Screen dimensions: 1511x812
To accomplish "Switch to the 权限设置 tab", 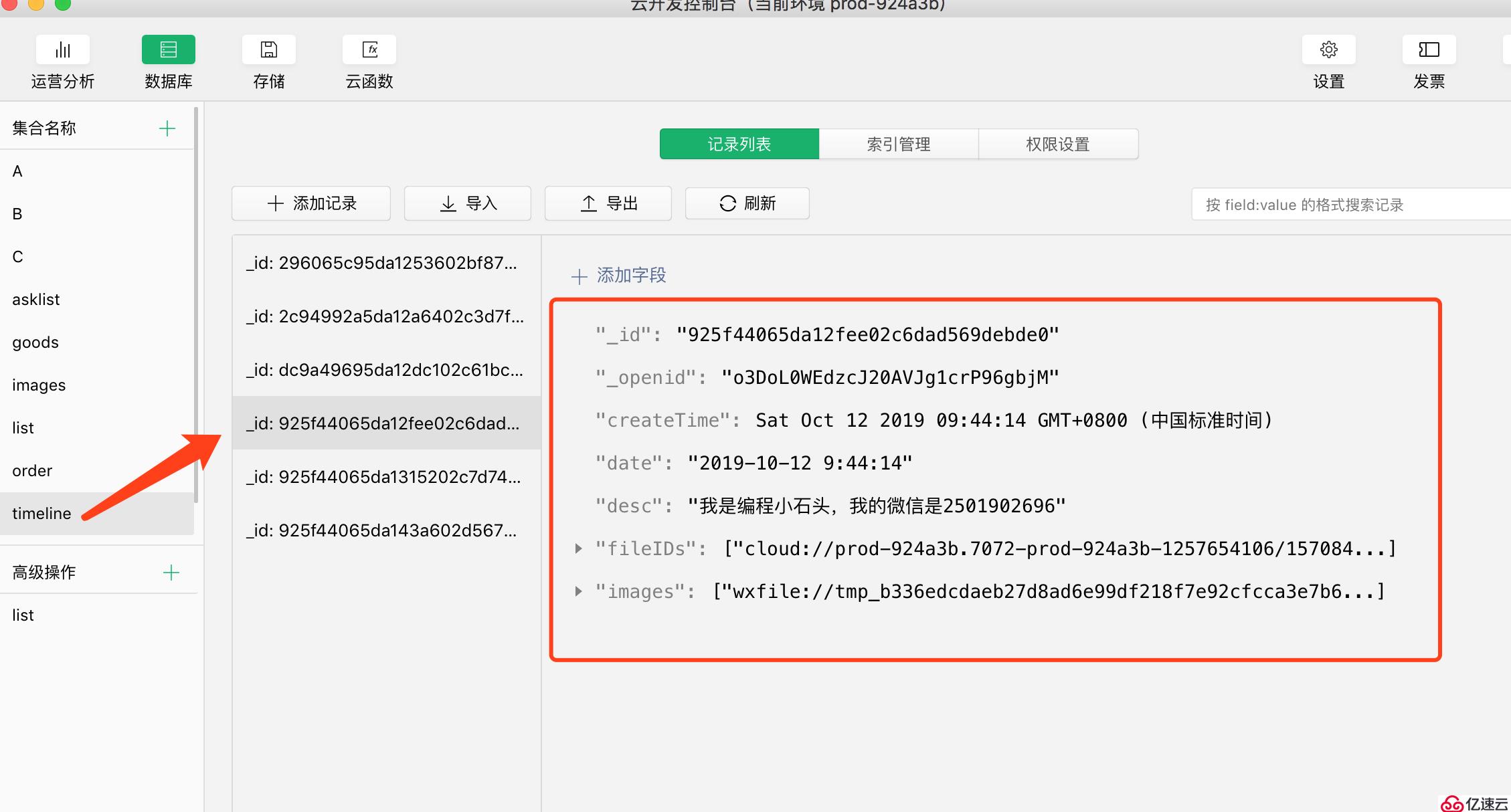I will 1058,144.
